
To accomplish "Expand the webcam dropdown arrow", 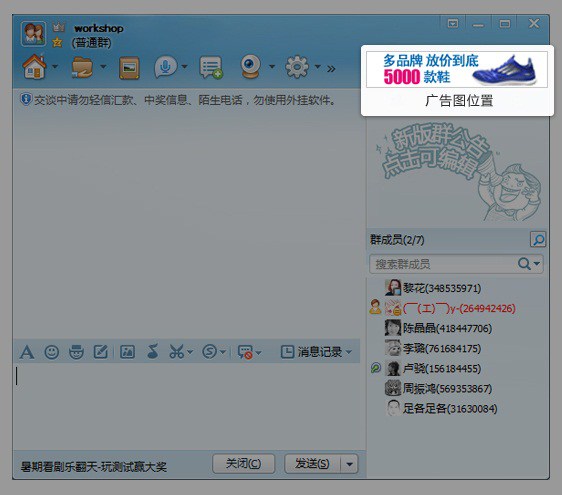I will point(272,66).
